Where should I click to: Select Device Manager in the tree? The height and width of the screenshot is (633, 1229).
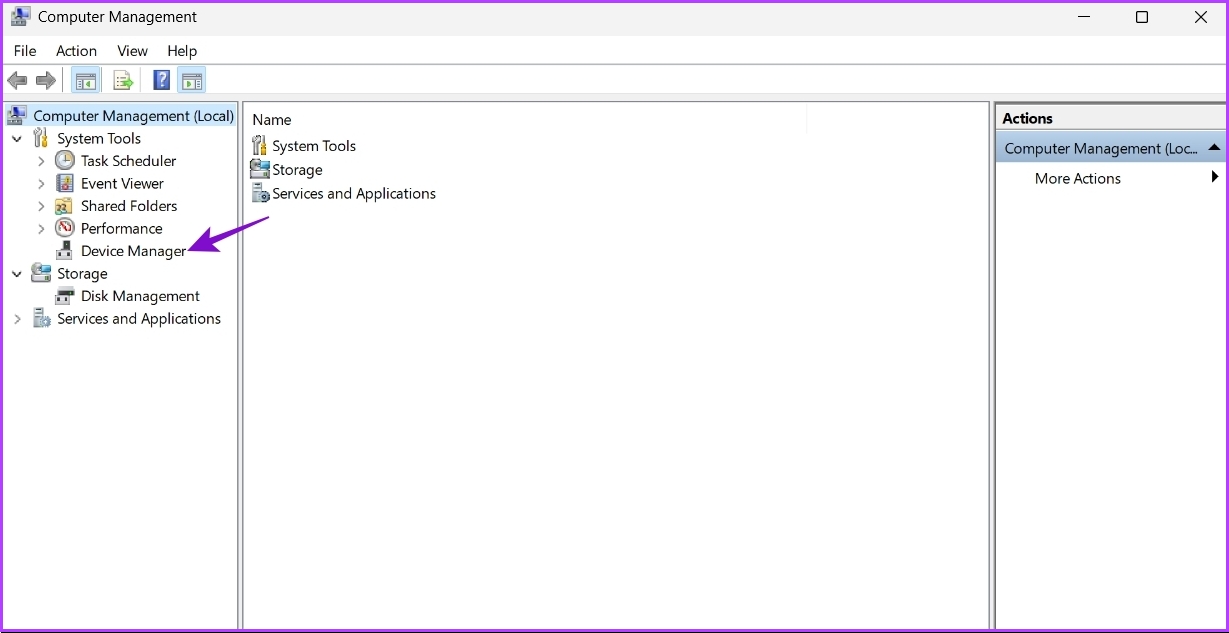coord(133,251)
